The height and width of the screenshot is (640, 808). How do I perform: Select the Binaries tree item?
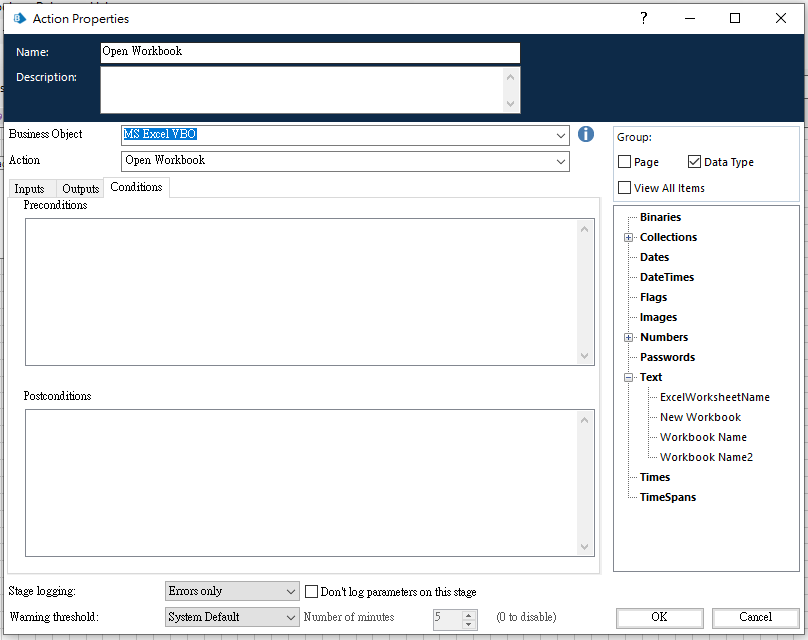(x=660, y=217)
